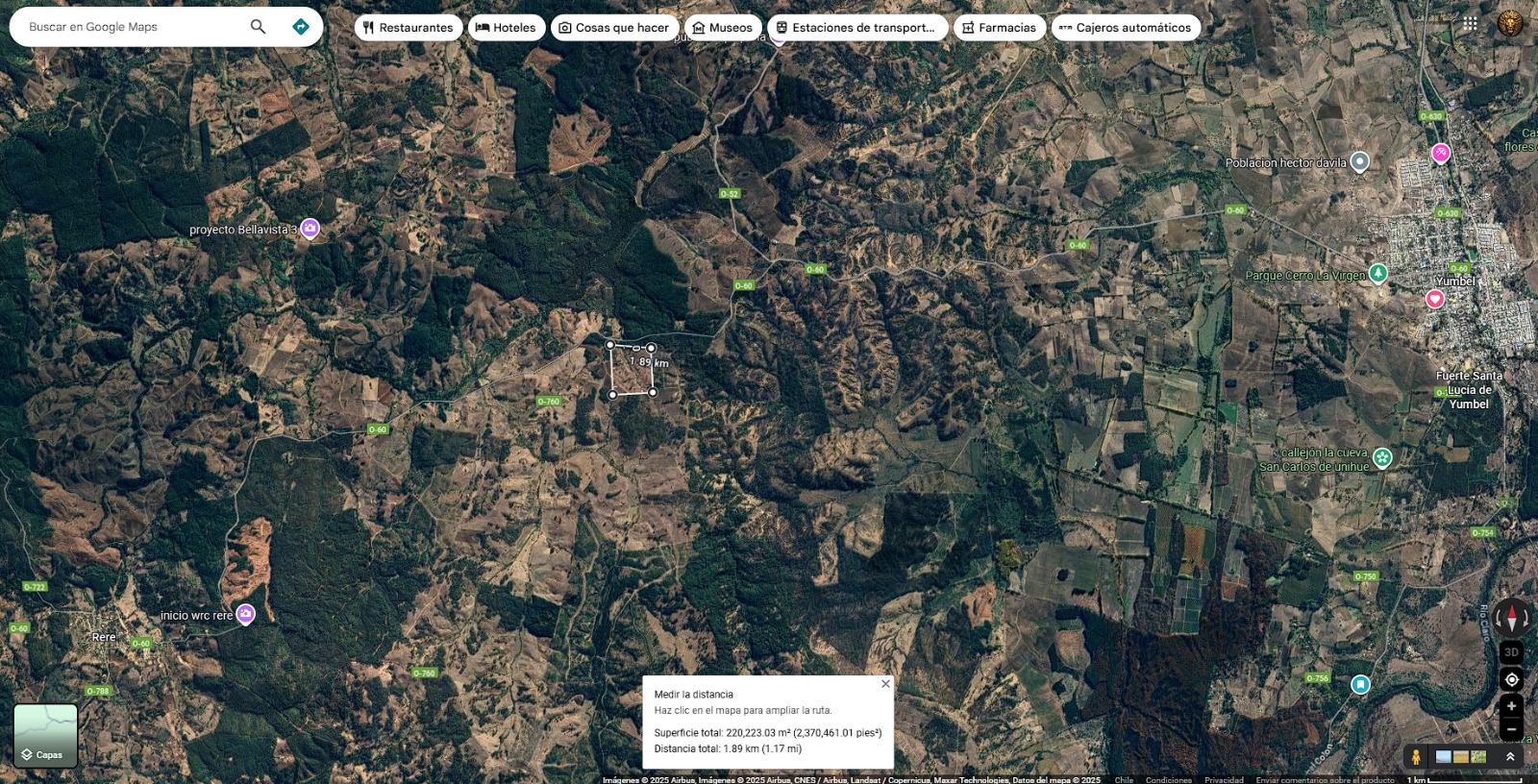Open the Privacidad footer link
Viewport: 1538px width, 784px height.
coord(1224,780)
